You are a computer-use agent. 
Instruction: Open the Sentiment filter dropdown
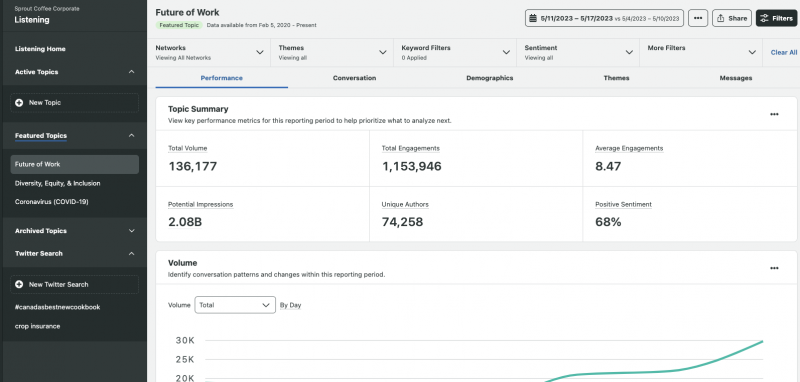[x=578, y=52]
